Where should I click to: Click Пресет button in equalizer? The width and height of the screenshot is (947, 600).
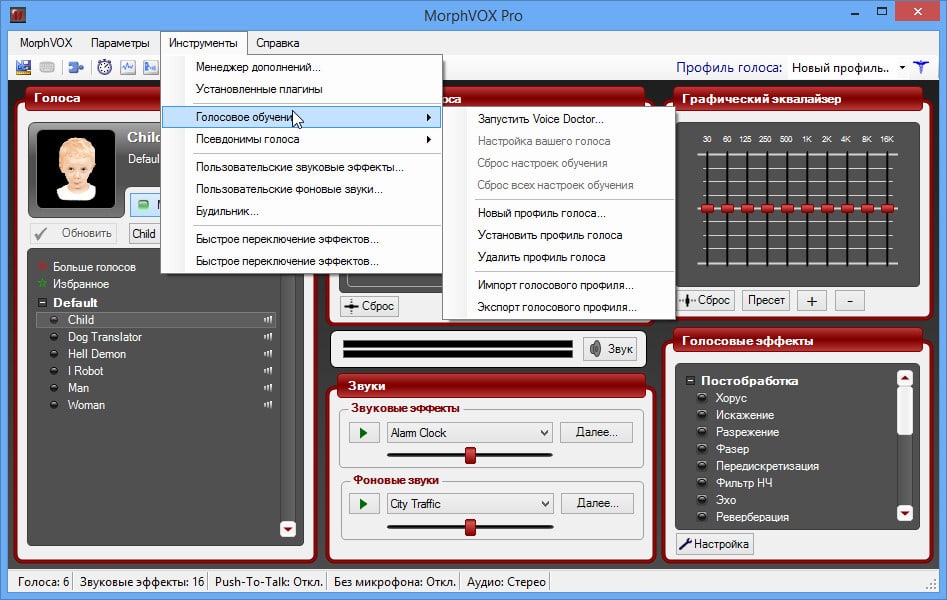(766, 300)
